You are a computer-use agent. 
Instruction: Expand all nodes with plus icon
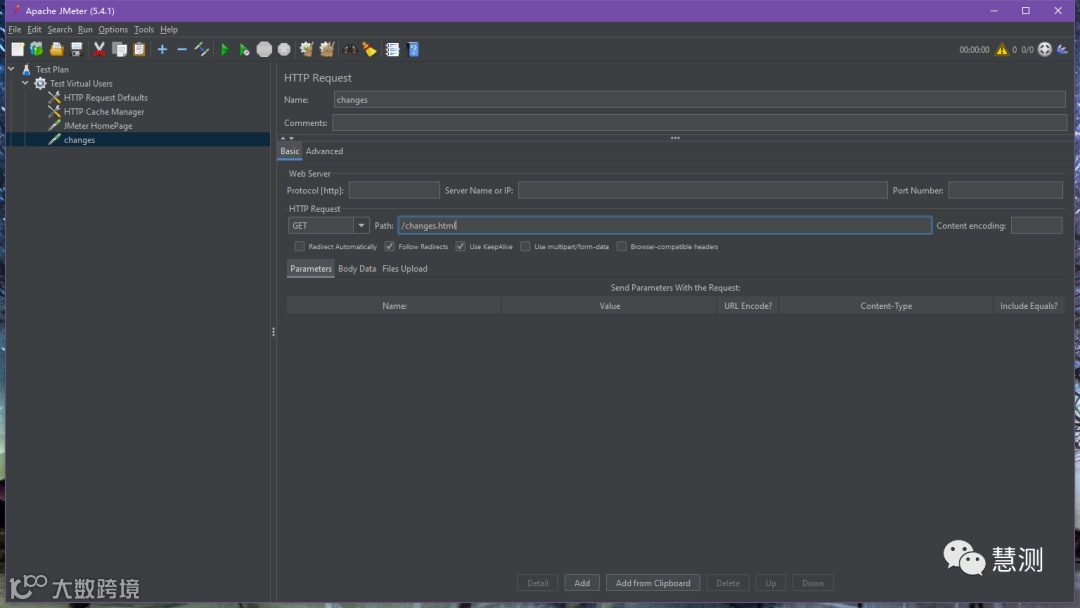[162, 50]
